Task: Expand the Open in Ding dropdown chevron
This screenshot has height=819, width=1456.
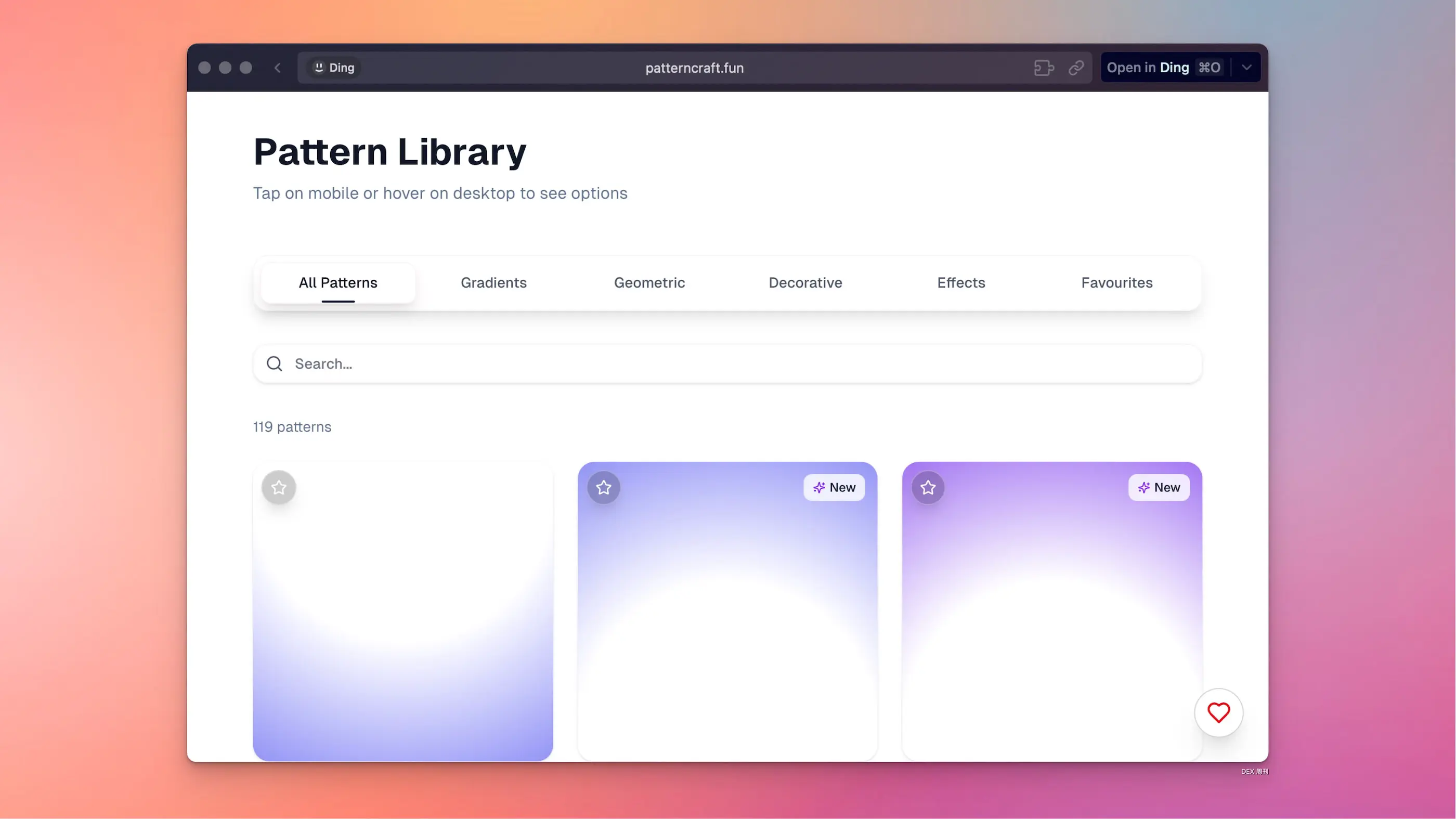Action: coord(1246,68)
